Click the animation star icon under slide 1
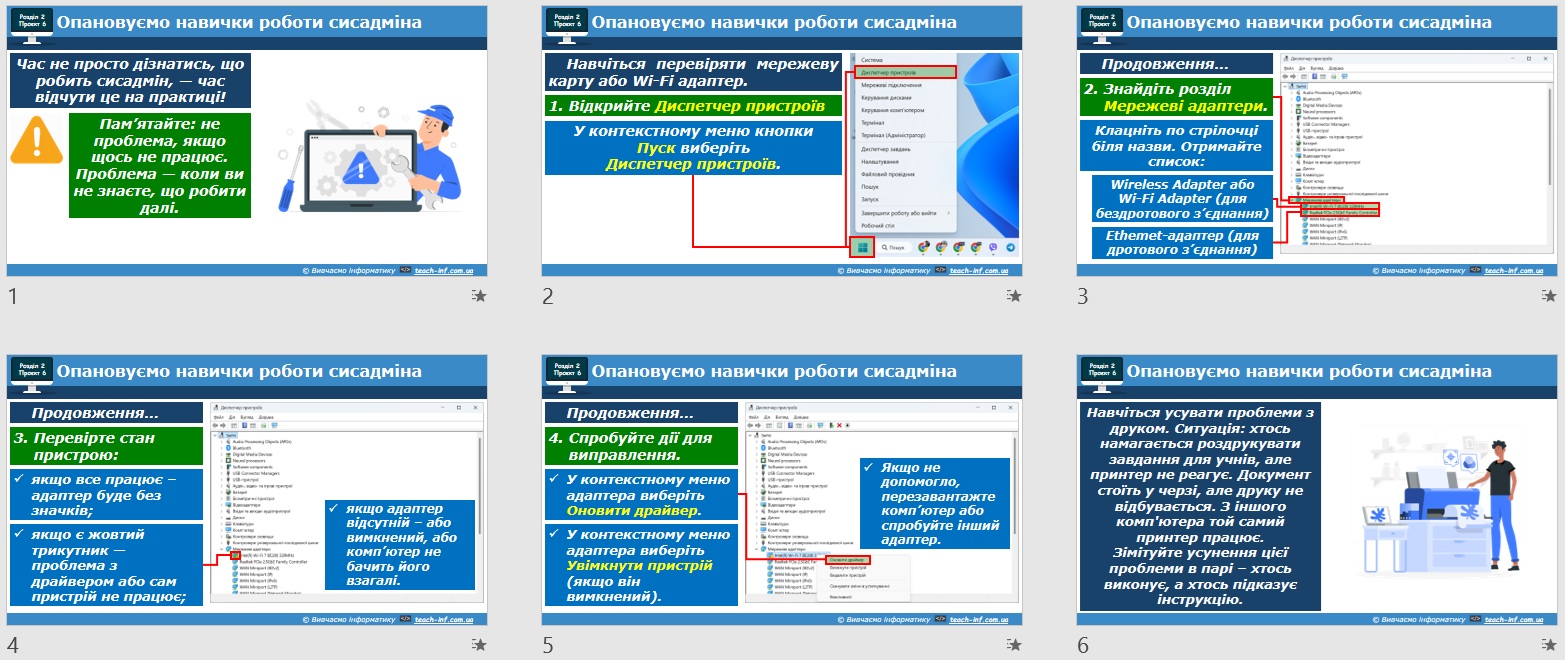This screenshot has width=1565, height=660. (480, 296)
